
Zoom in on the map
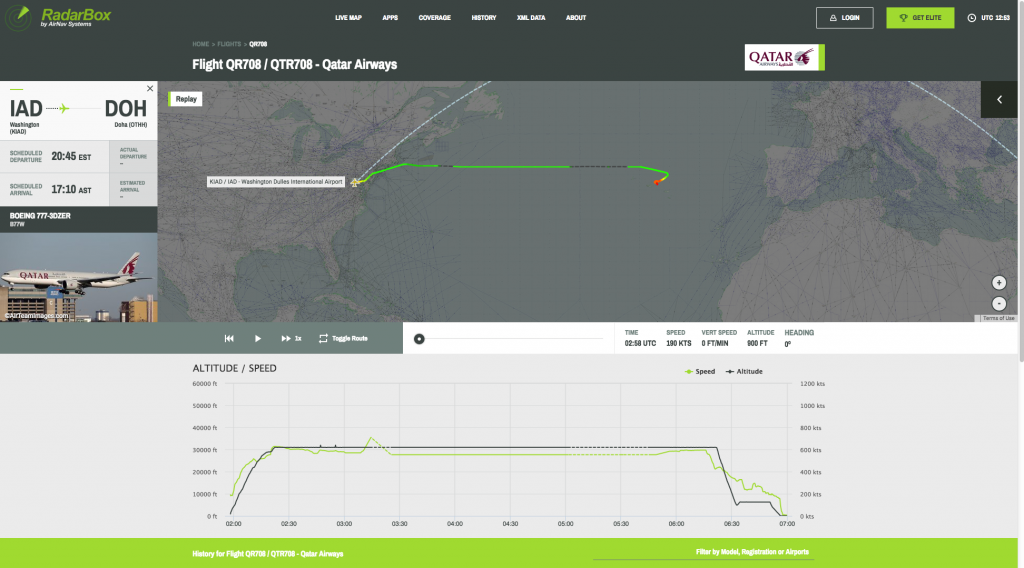(999, 283)
